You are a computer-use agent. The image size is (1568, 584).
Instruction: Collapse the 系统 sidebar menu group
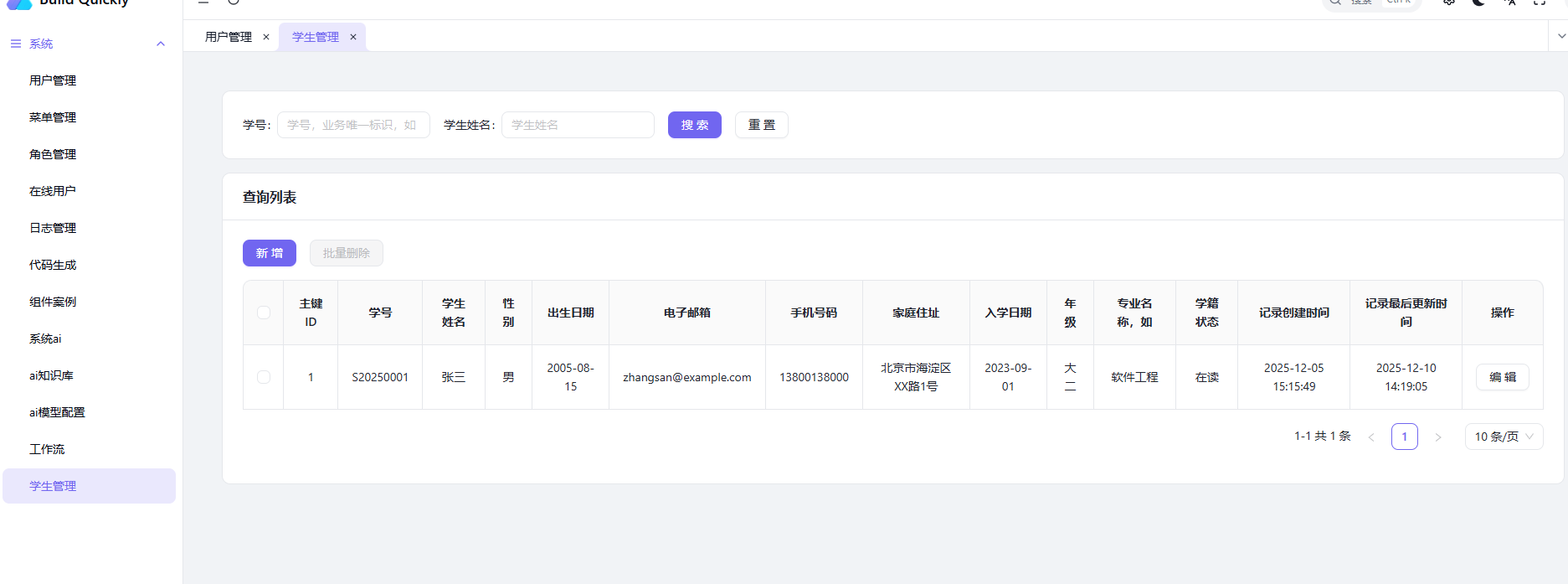[x=161, y=44]
